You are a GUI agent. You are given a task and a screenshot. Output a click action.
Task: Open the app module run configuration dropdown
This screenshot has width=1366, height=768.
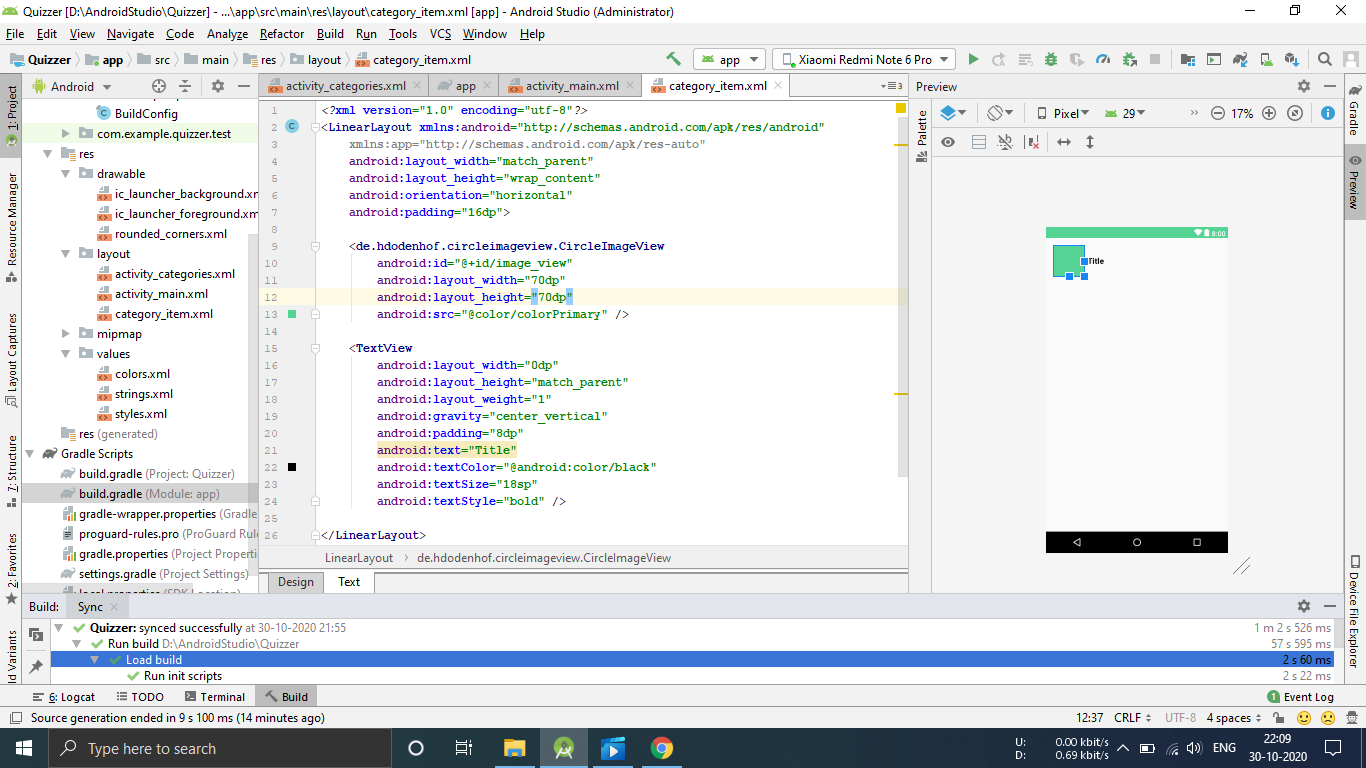click(729, 59)
